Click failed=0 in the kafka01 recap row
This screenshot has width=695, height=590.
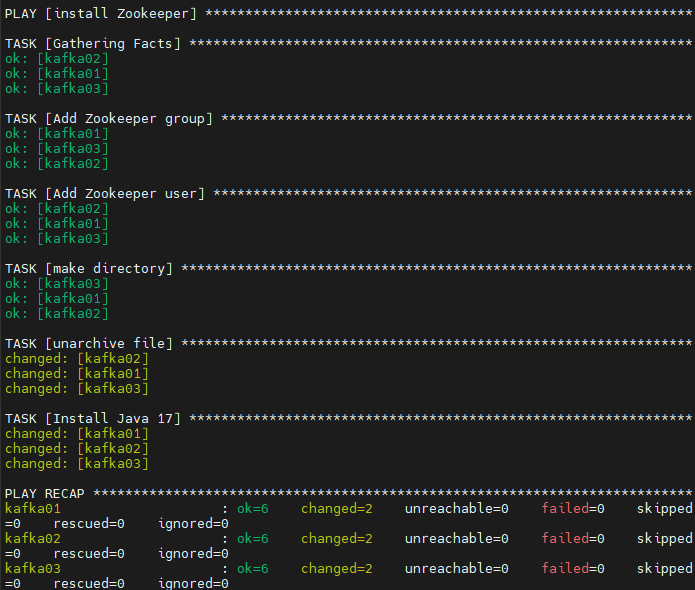[x=573, y=508]
